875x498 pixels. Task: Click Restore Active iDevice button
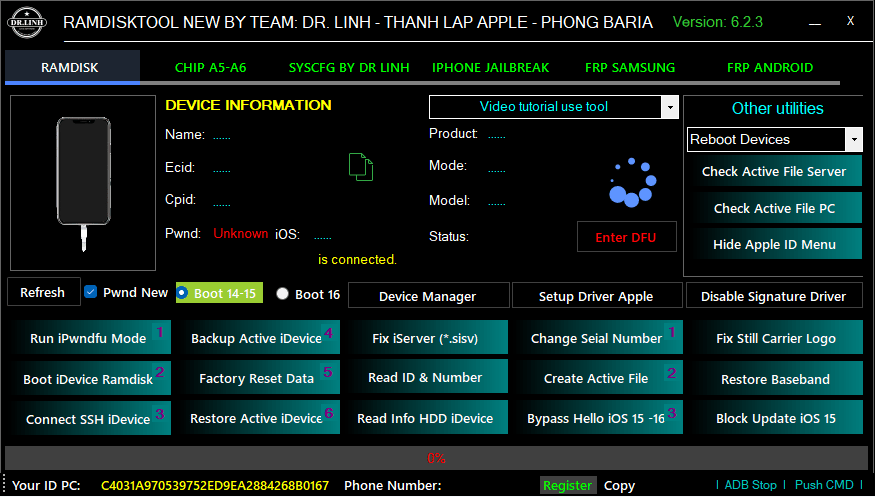point(259,418)
